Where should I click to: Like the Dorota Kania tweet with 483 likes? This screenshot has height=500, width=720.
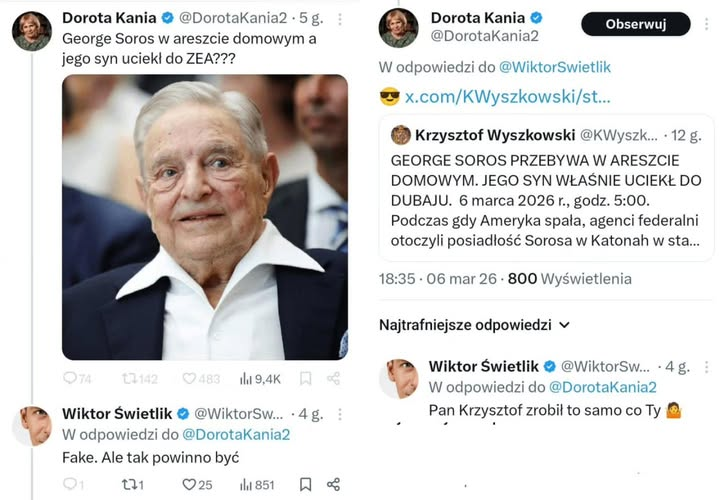click(189, 379)
